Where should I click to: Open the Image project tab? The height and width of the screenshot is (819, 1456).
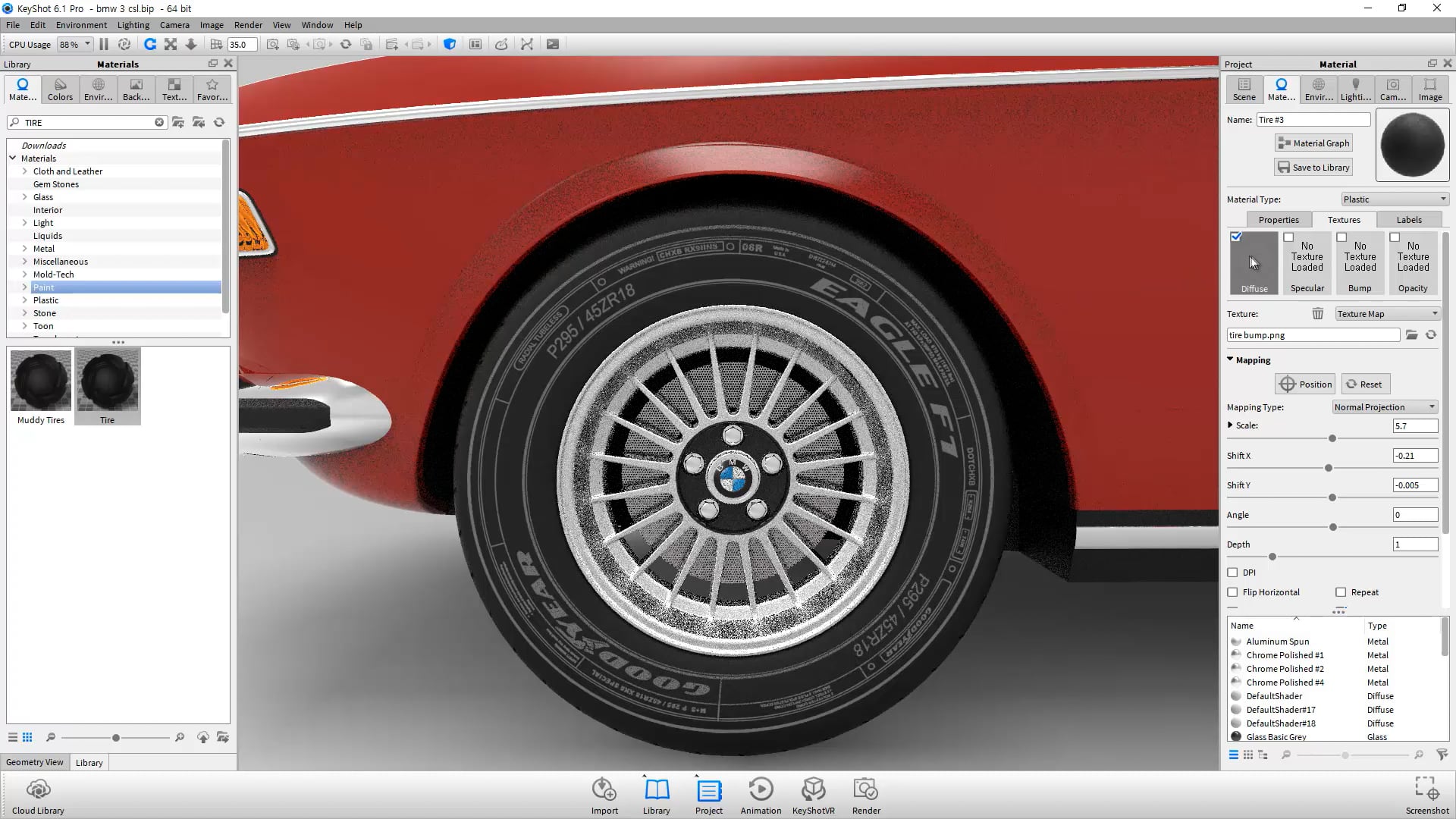pyautogui.click(x=1430, y=89)
